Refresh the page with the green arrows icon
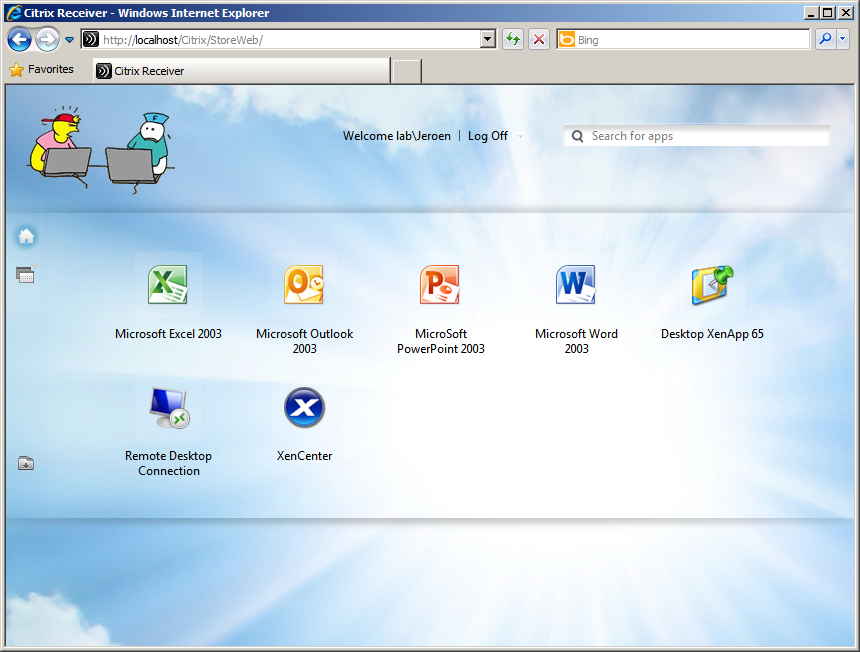The width and height of the screenshot is (860, 652). pyautogui.click(x=513, y=39)
